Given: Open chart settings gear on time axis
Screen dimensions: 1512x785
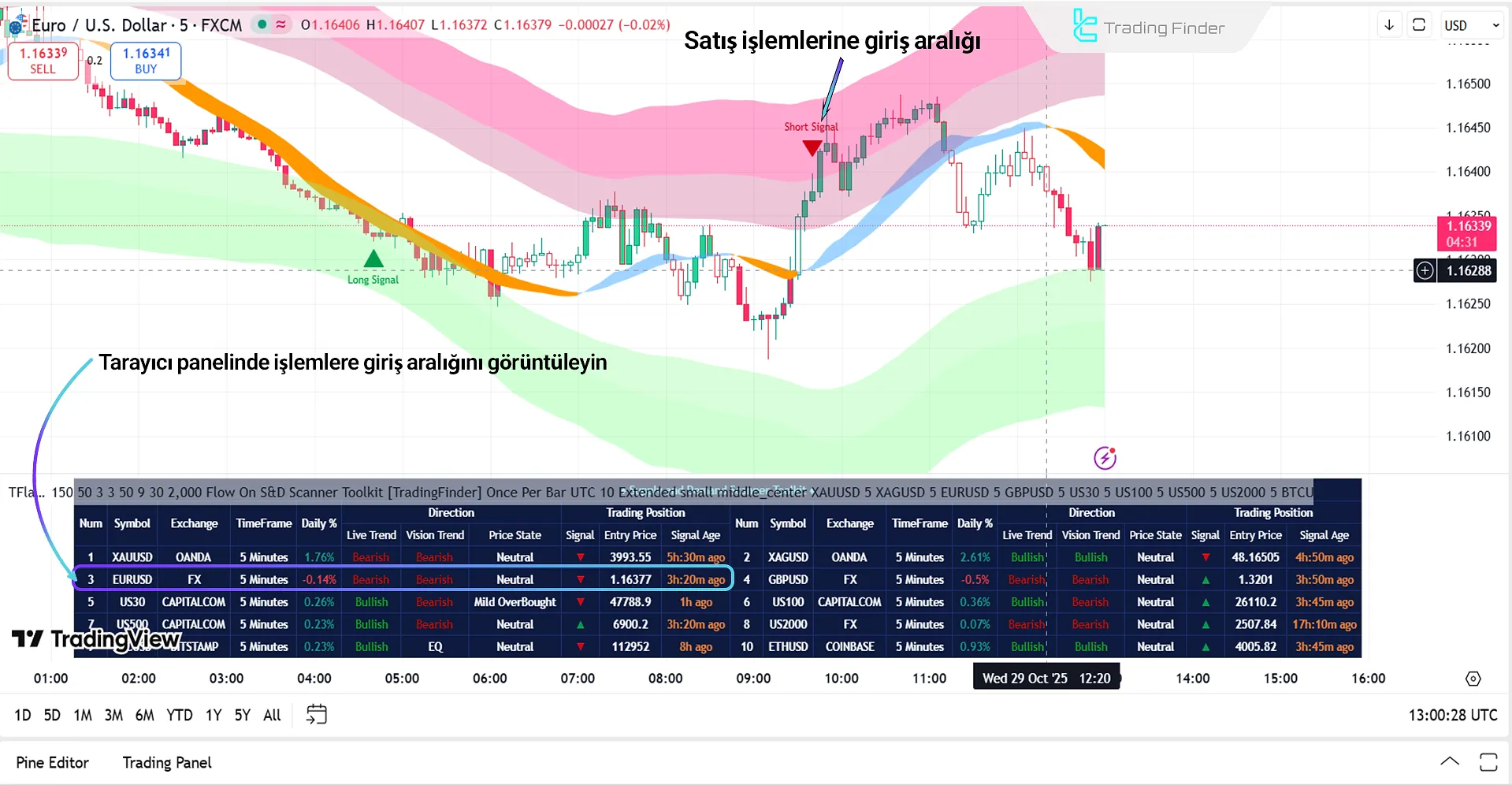Looking at the screenshot, I should (x=1473, y=679).
